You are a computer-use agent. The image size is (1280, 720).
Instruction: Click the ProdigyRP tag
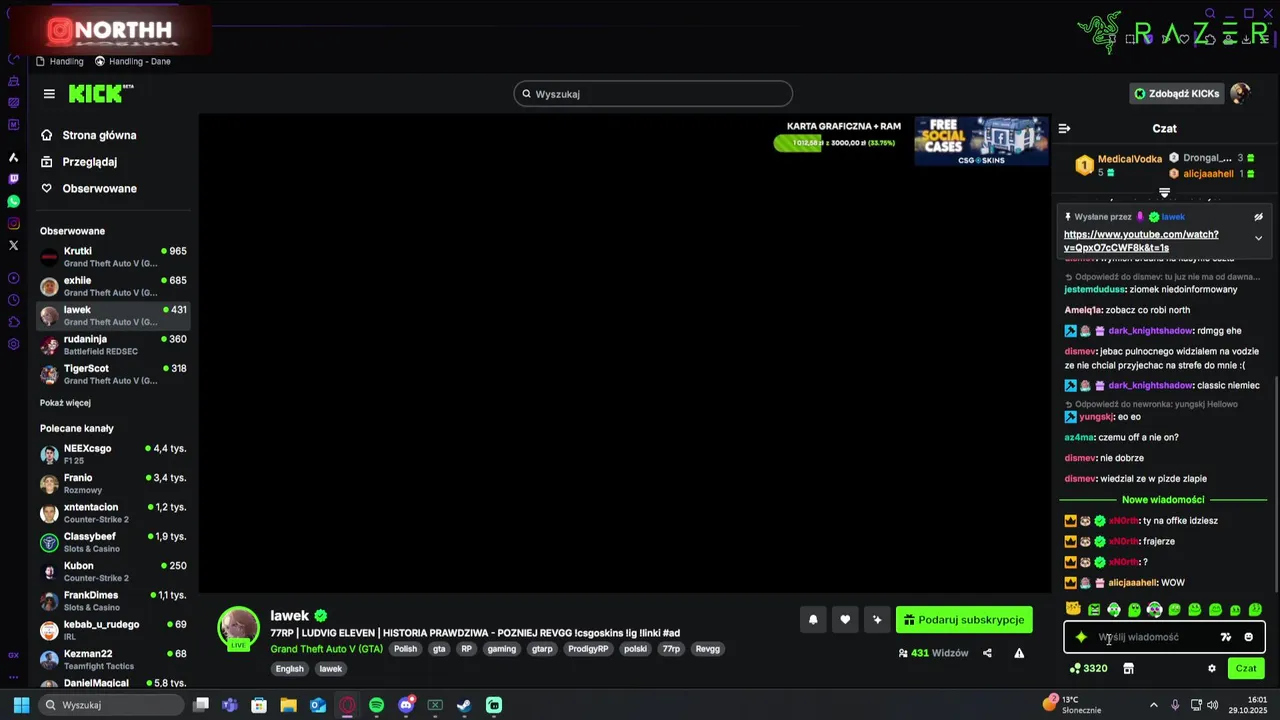click(588, 649)
